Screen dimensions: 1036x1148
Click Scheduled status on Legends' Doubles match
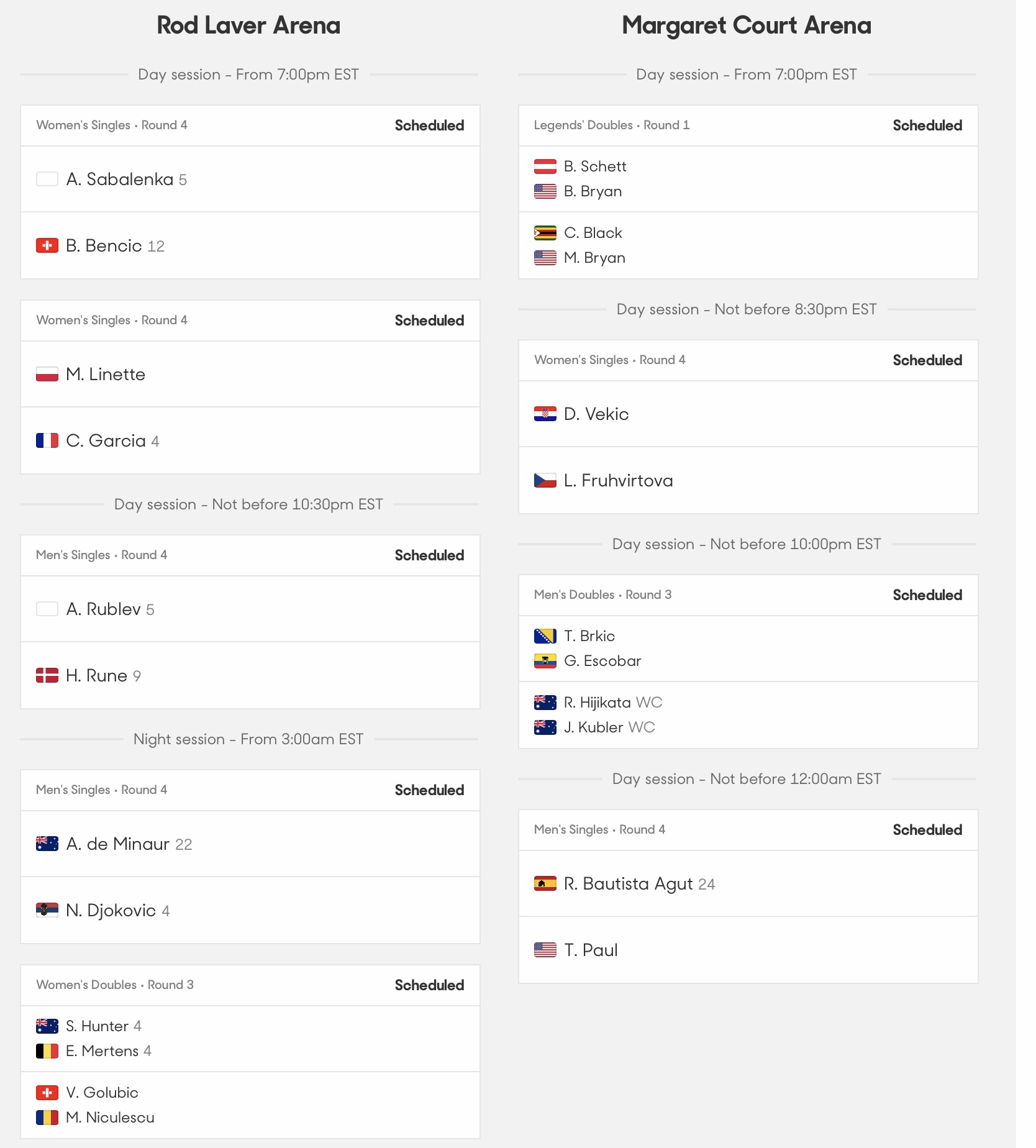[927, 125]
